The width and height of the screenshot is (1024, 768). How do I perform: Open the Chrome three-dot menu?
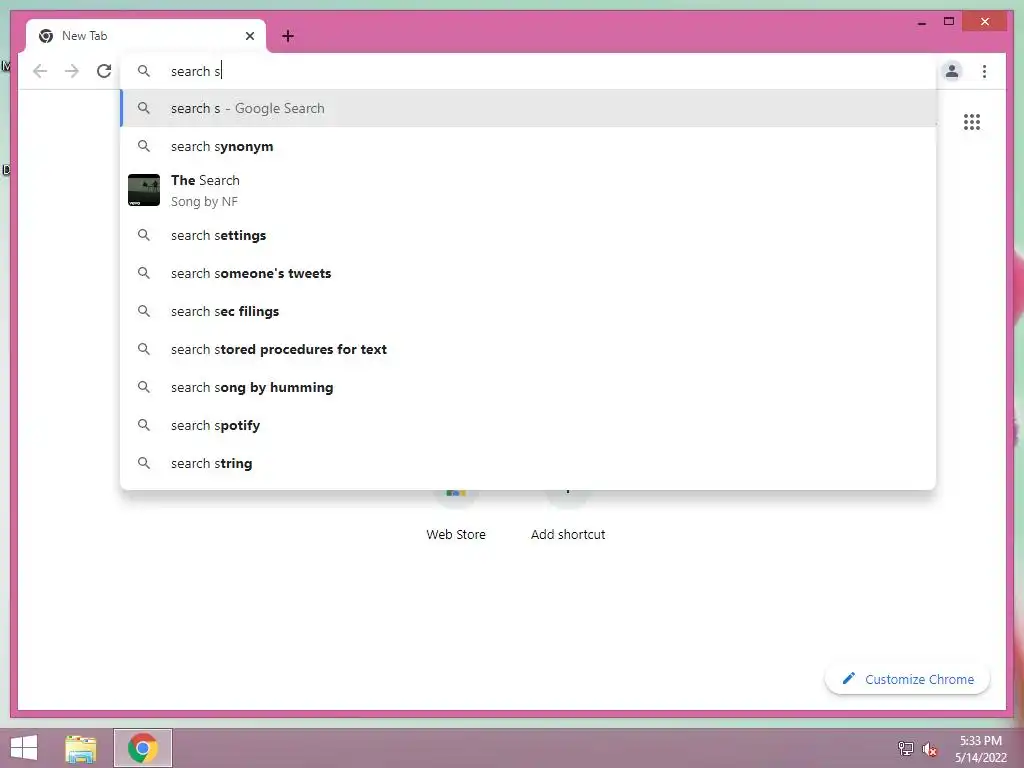[984, 71]
